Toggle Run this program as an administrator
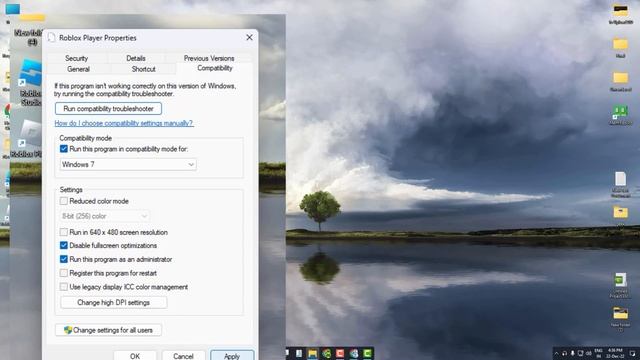 pyautogui.click(x=64, y=259)
